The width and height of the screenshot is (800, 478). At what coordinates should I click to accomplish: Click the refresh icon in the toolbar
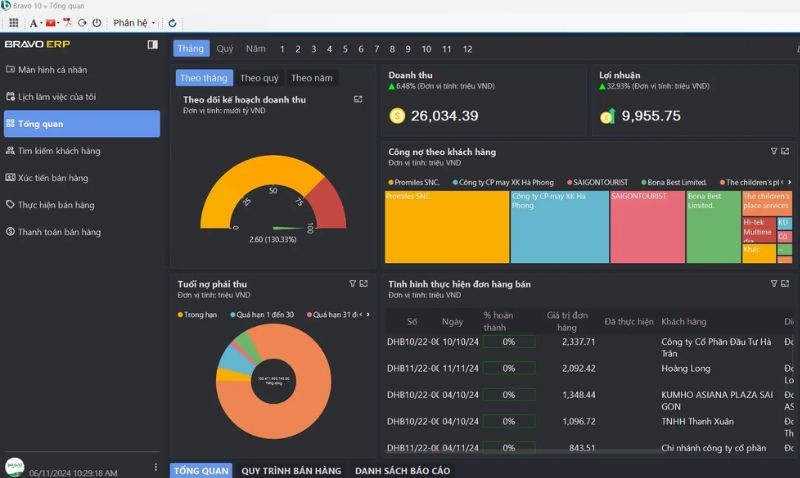point(172,22)
